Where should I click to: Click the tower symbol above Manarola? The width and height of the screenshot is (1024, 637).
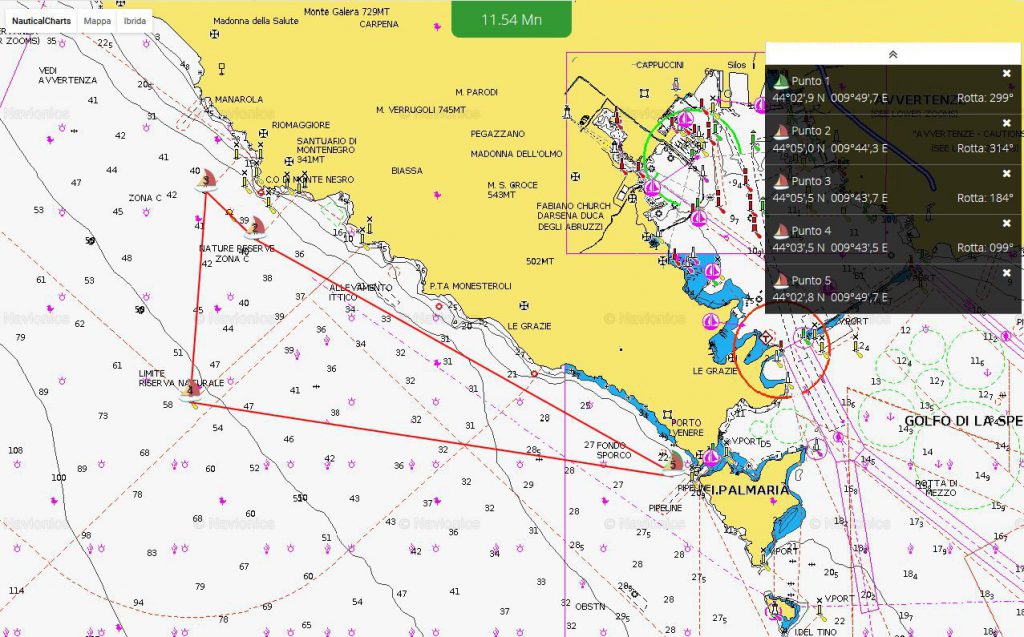222,68
